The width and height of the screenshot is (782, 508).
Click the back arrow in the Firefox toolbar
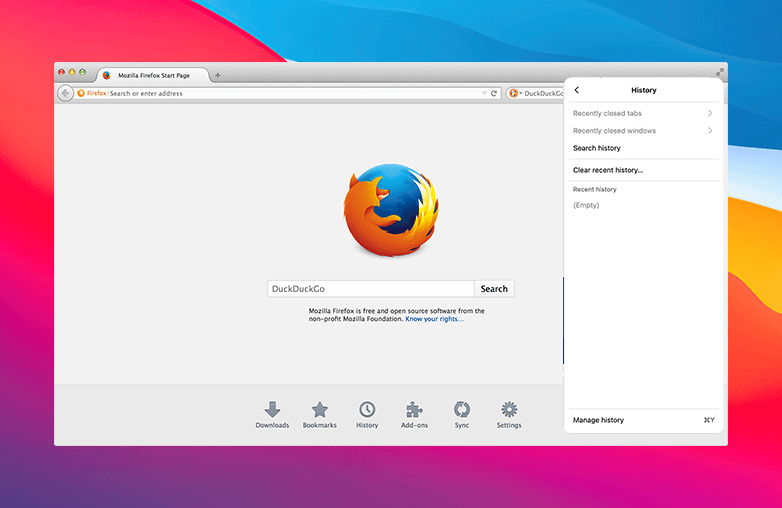tap(65, 93)
